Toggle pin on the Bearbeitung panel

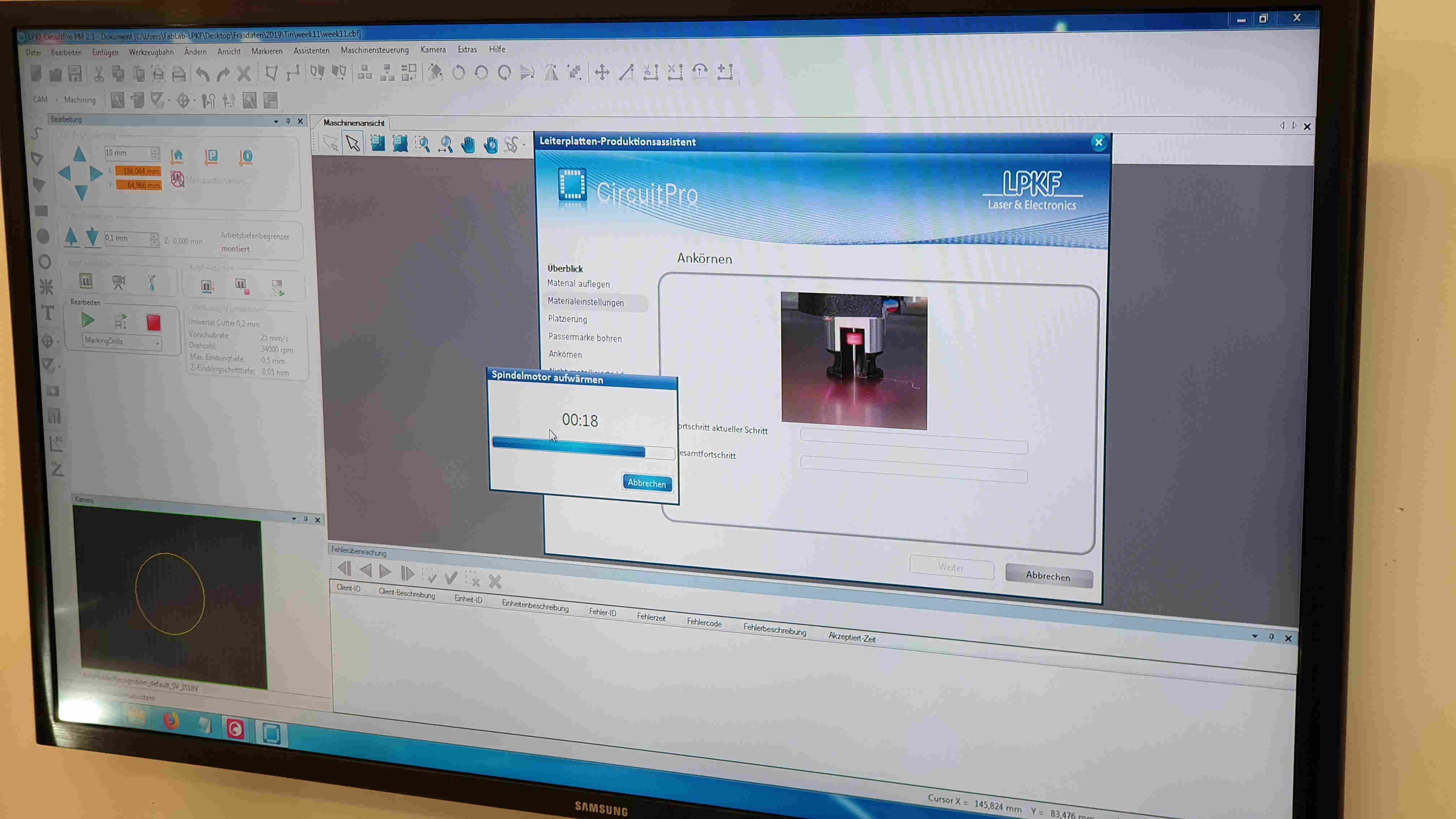coord(288,121)
